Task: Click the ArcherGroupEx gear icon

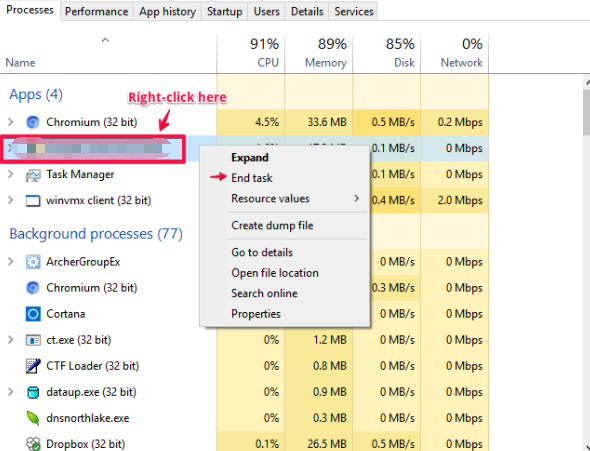Action: pos(33,262)
